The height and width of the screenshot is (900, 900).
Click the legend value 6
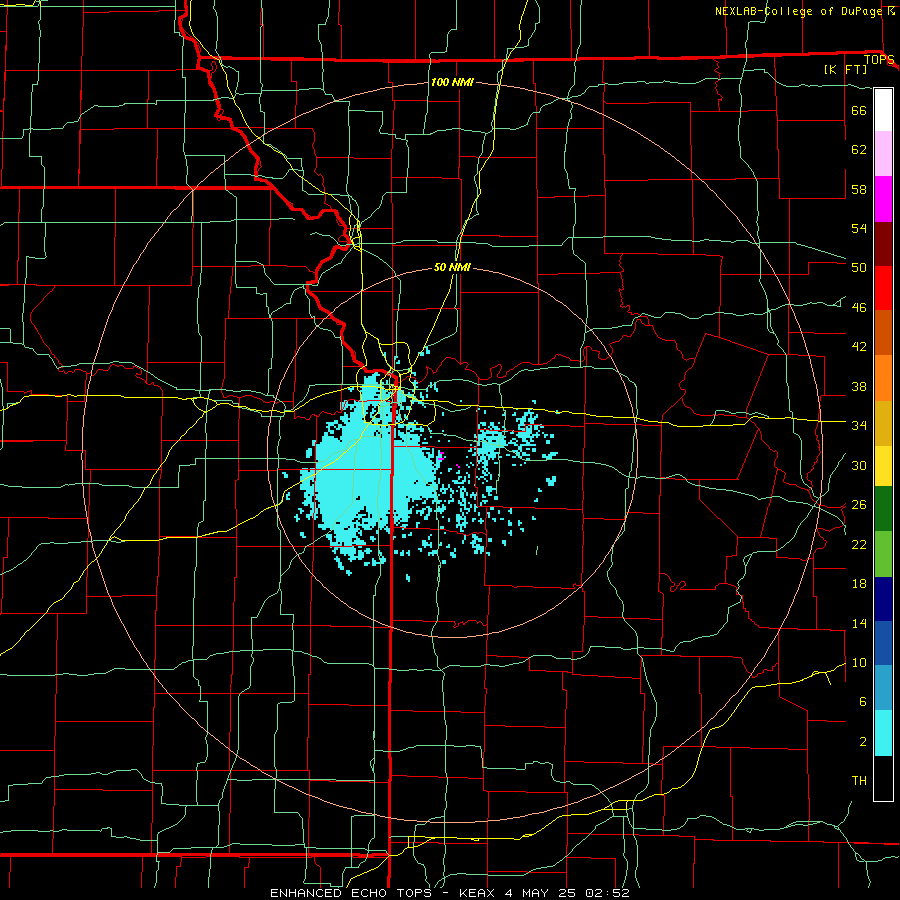[863, 702]
